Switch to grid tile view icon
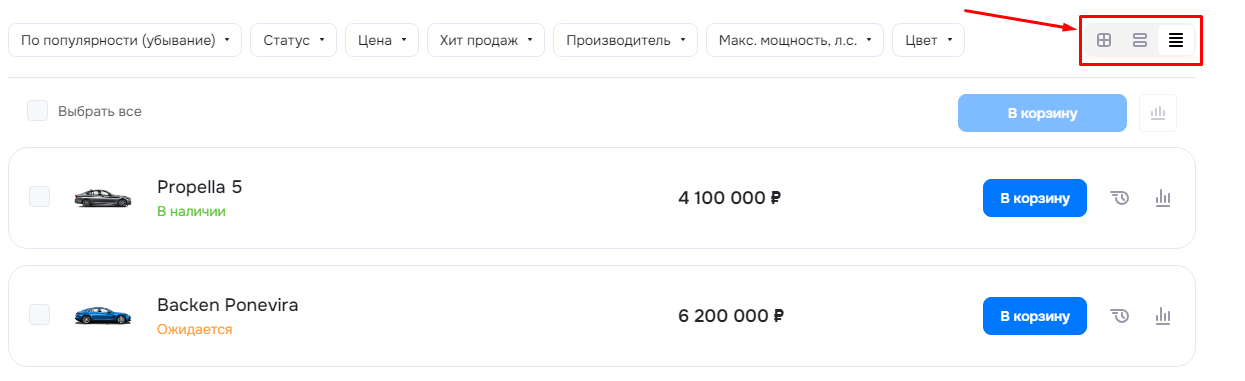This screenshot has width=1245, height=381. [x=1104, y=41]
